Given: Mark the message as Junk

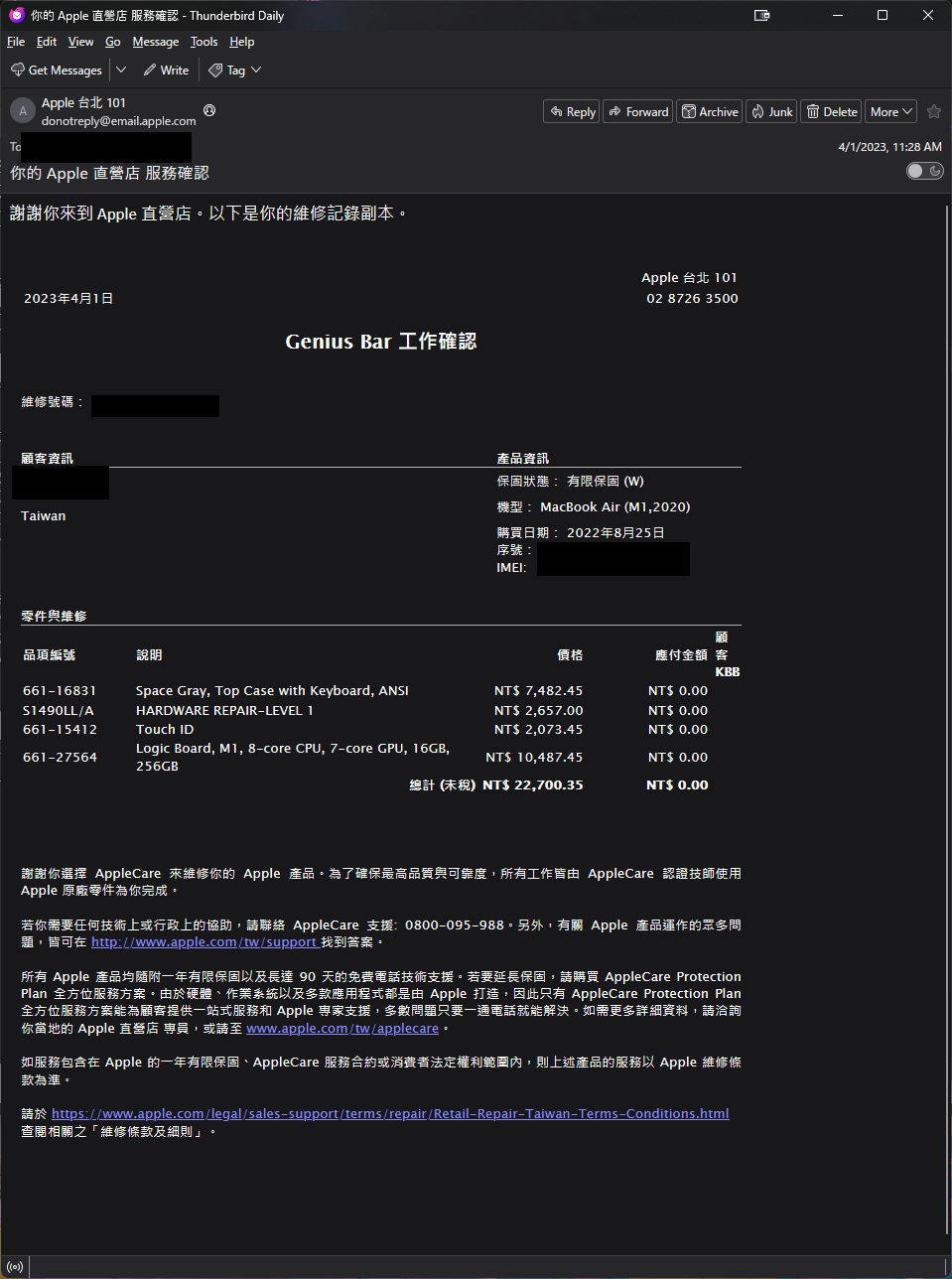Looking at the screenshot, I should [x=771, y=112].
